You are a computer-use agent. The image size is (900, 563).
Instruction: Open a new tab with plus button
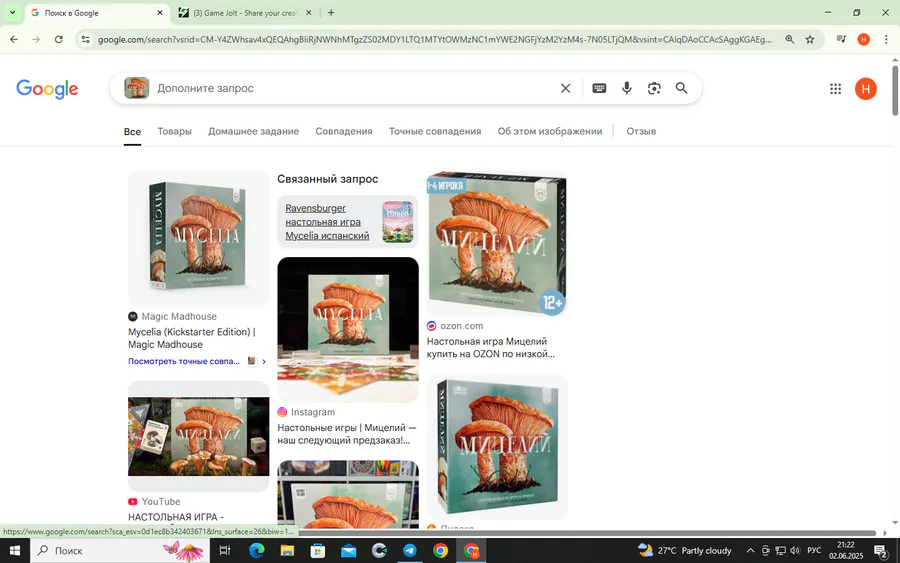tap(331, 13)
